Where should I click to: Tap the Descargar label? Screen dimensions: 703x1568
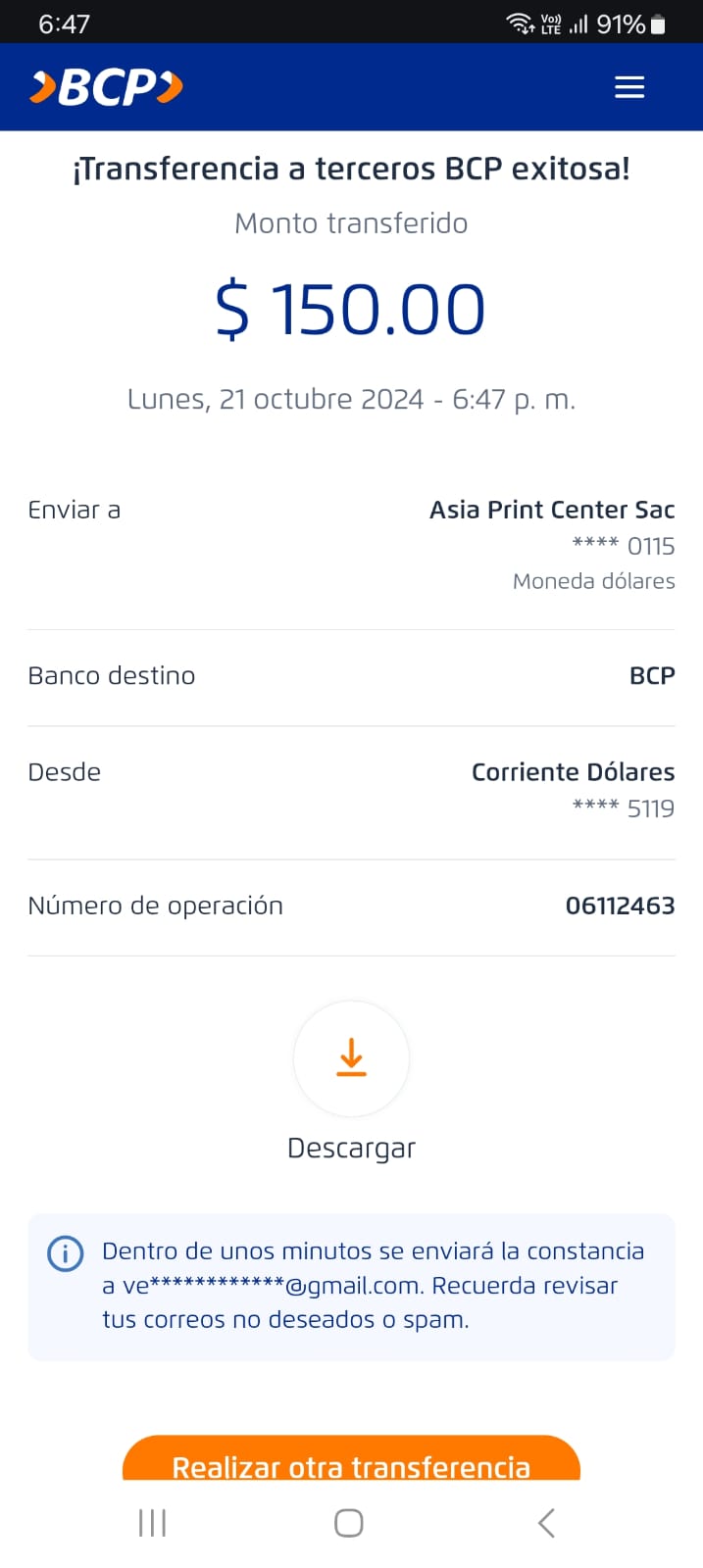[351, 1148]
